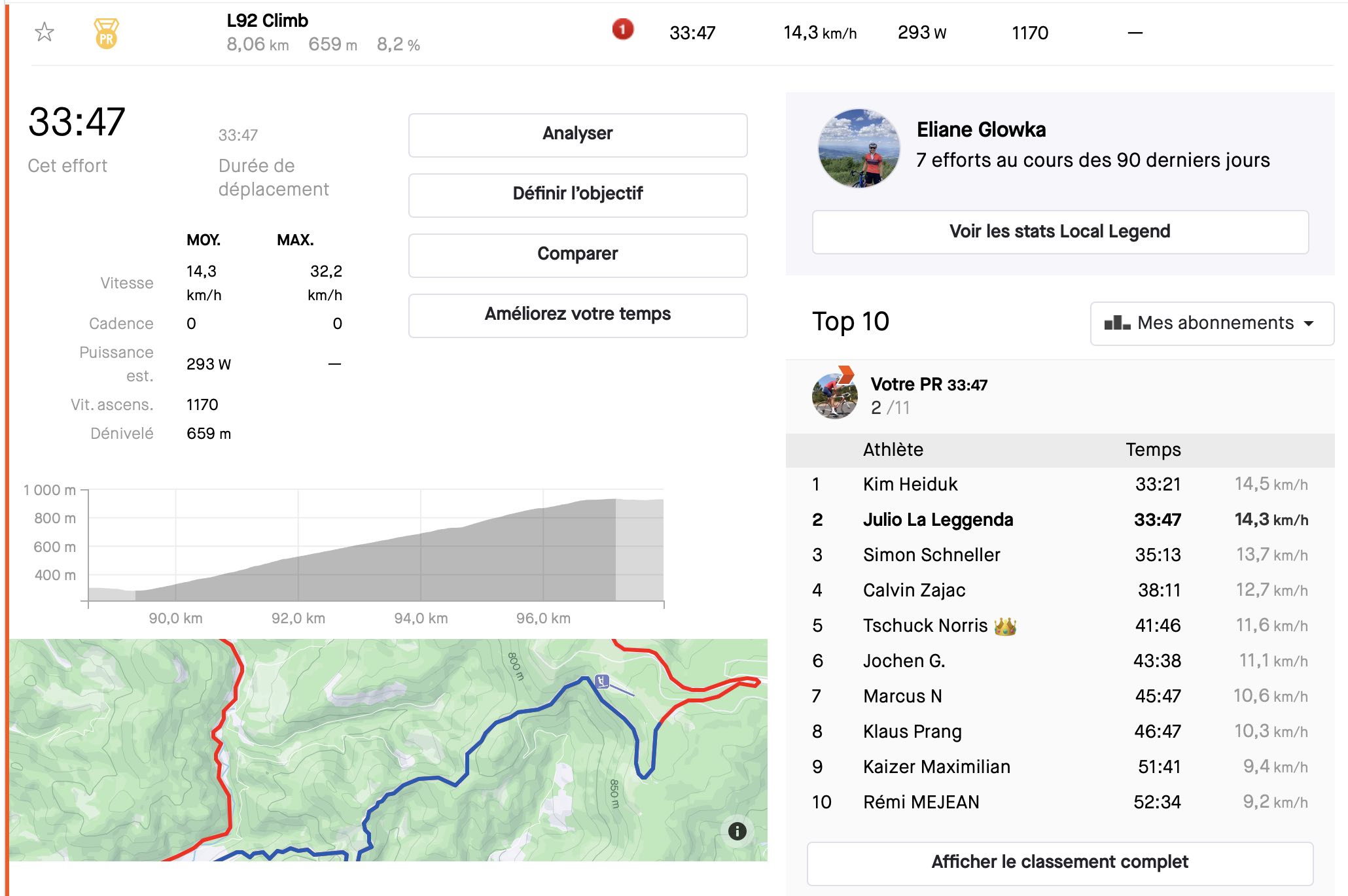Click the chairlift marker on map
Screen dimensions: 1348x896
point(603,681)
